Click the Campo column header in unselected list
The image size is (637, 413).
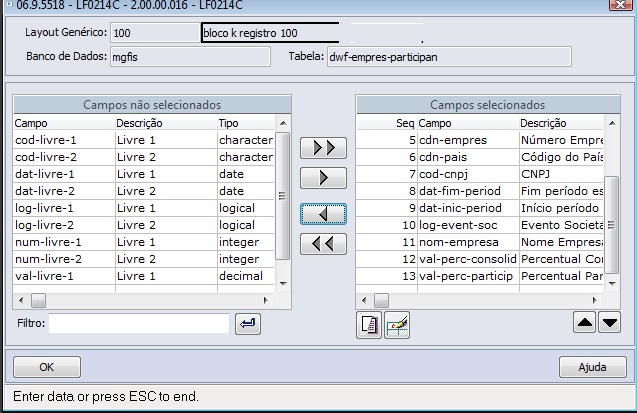point(64,123)
